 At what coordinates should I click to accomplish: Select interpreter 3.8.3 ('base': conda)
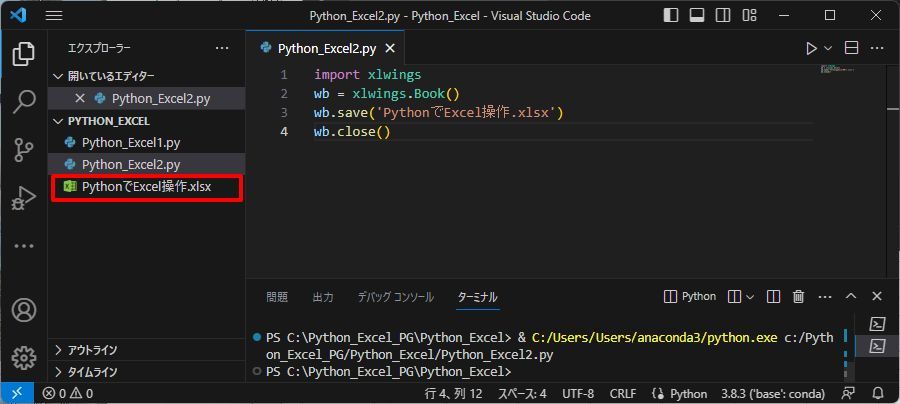773,394
